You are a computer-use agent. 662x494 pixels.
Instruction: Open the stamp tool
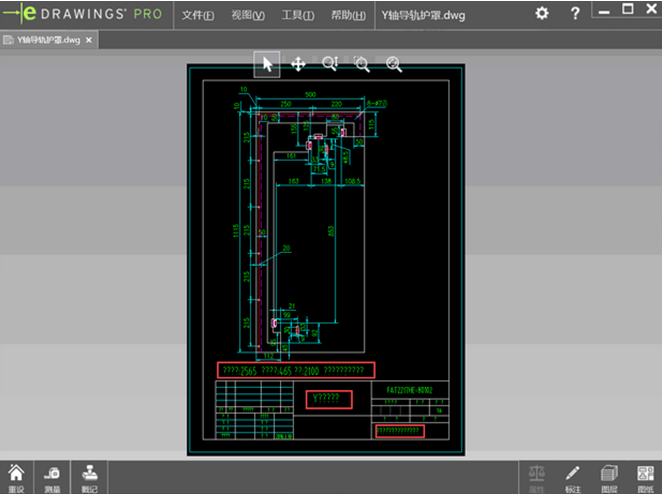point(90,476)
